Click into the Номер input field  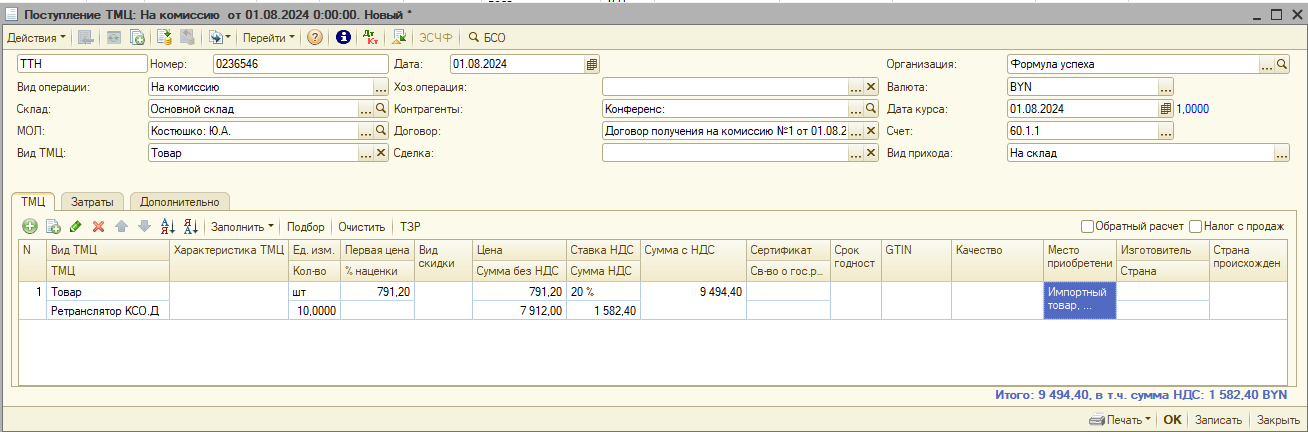tap(298, 64)
